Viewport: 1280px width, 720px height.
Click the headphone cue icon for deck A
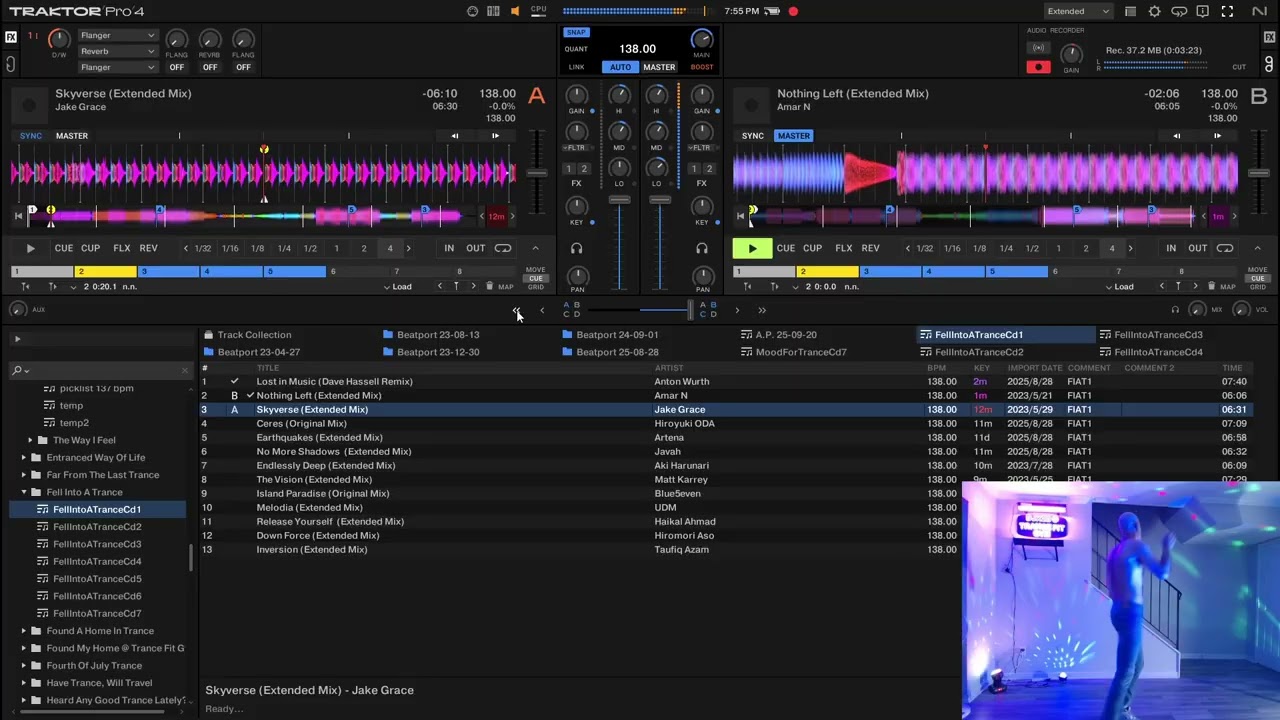[576, 248]
